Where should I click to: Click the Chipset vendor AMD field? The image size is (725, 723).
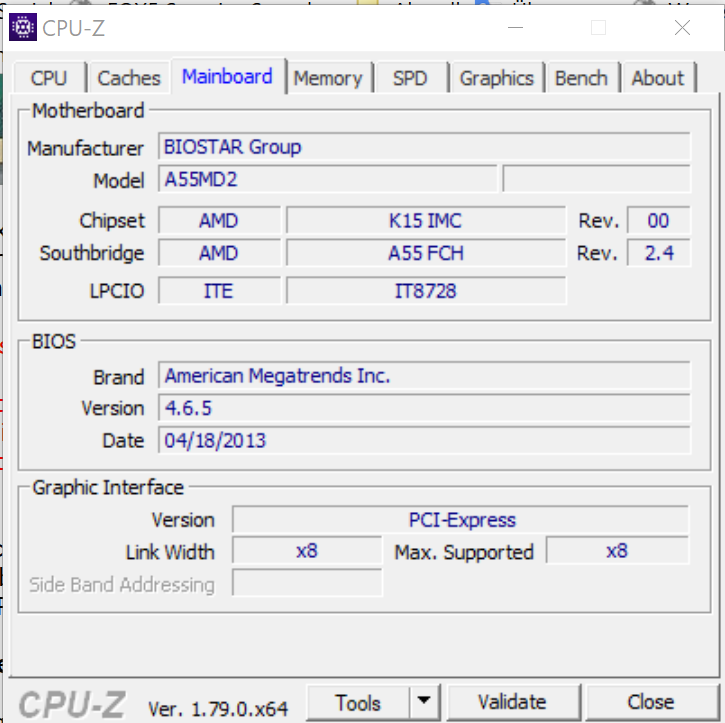tap(219, 221)
